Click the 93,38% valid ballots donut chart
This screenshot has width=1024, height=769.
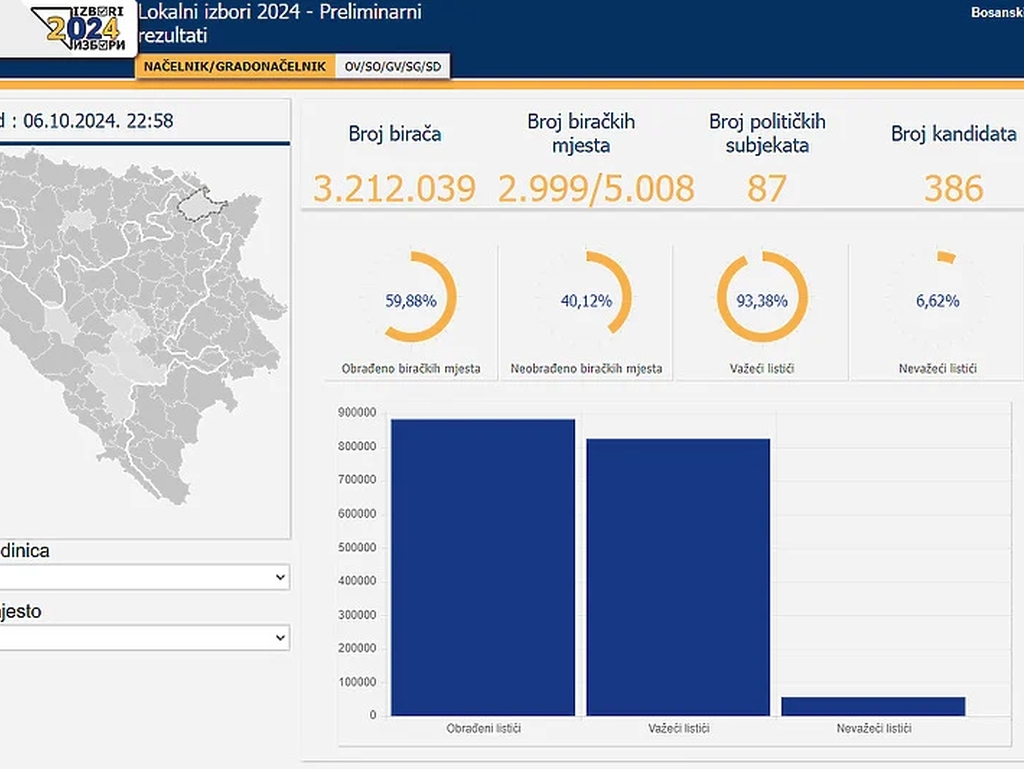(x=762, y=299)
